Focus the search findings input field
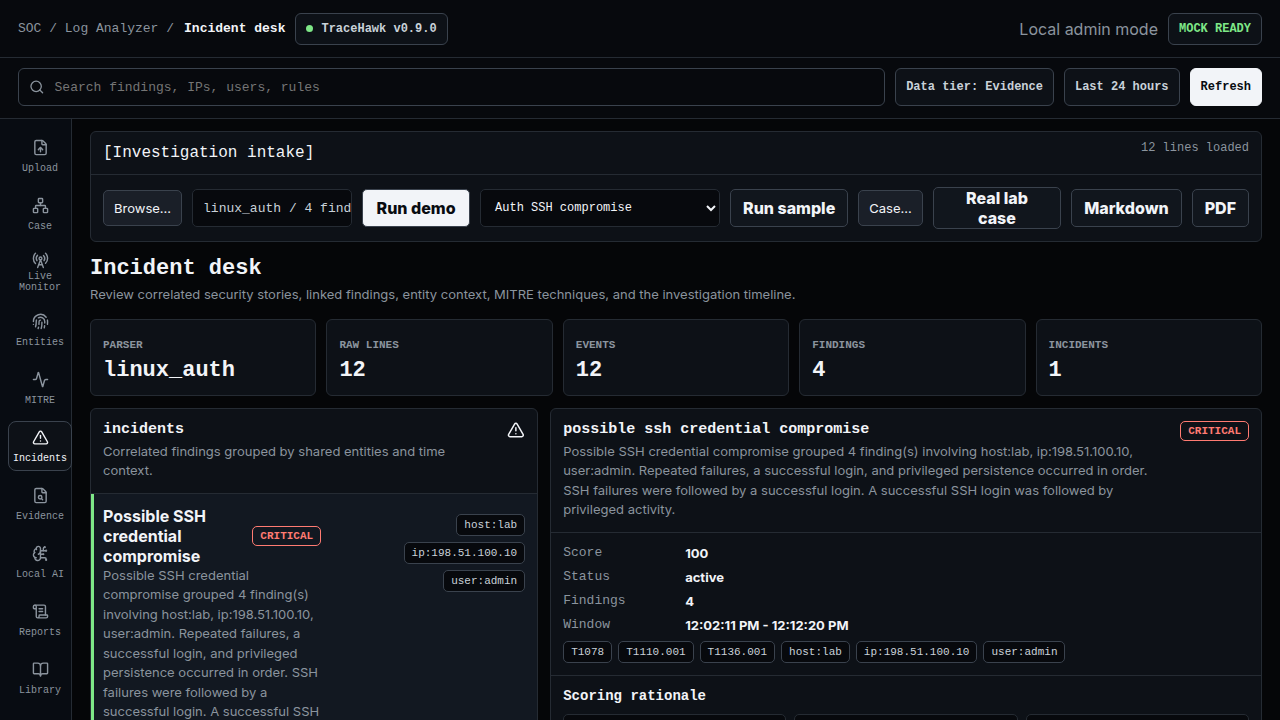 (x=451, y=87)
